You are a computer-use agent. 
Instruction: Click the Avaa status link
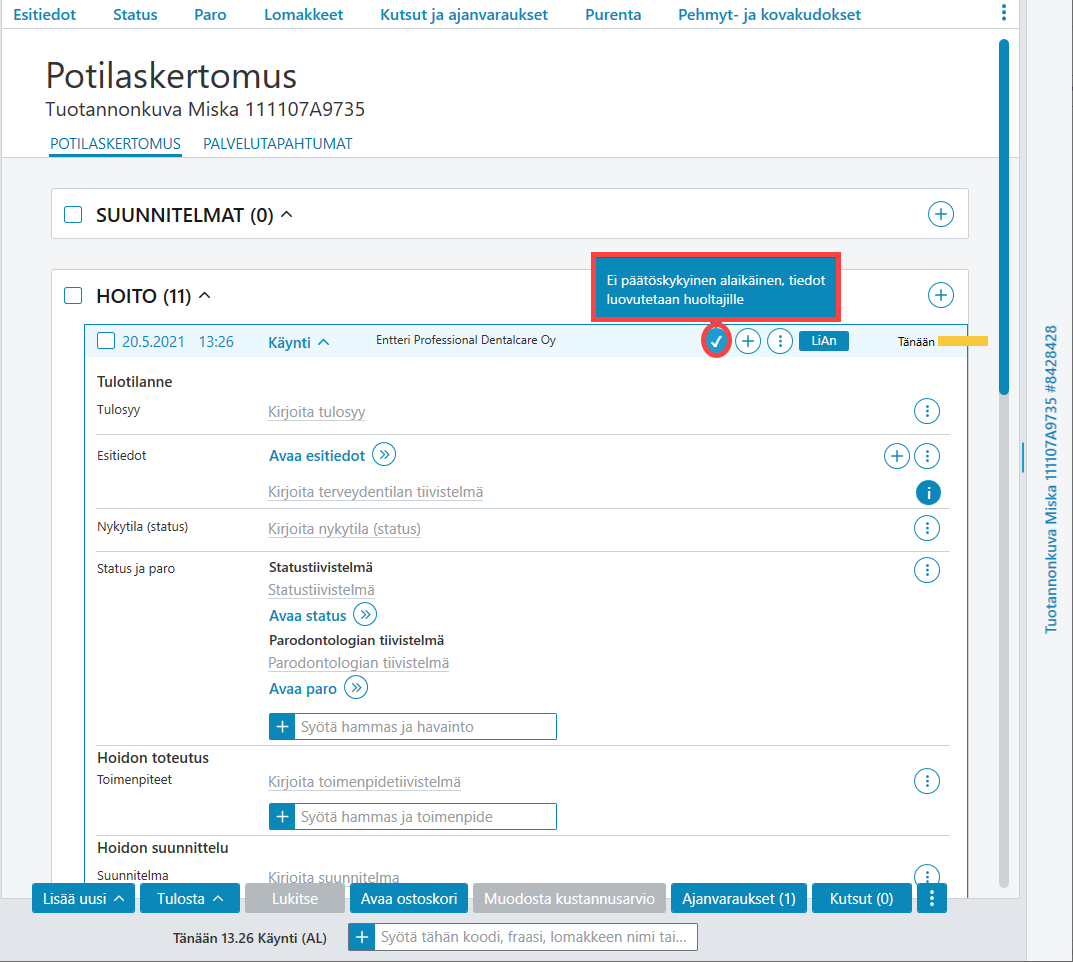[307, 616]
